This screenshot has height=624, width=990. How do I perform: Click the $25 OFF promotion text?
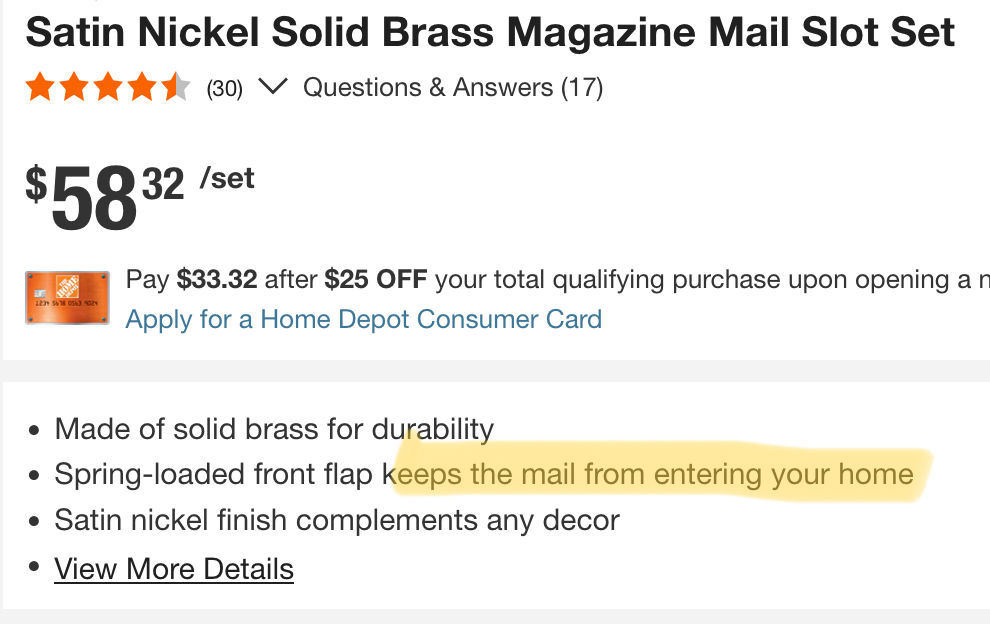[x=376, y=280]
